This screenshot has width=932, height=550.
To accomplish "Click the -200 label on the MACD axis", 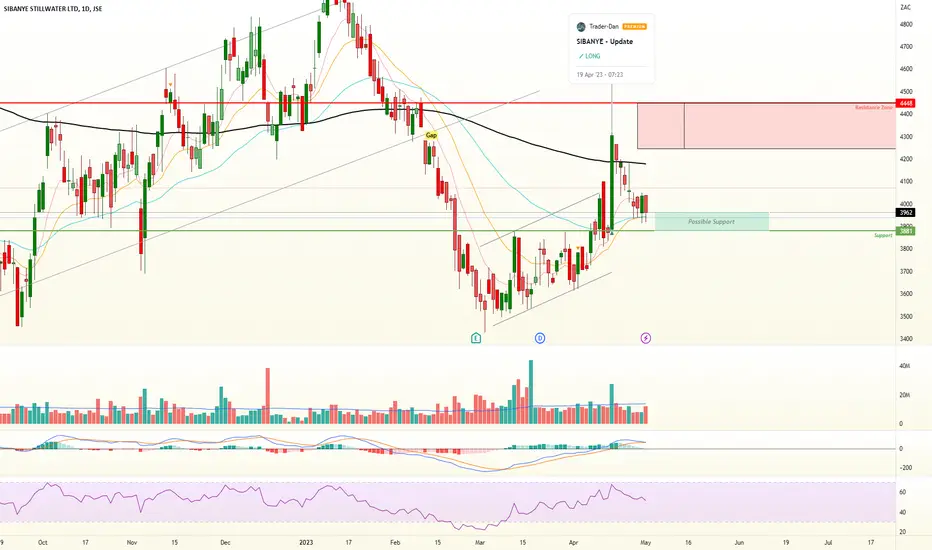I will 906,468.
